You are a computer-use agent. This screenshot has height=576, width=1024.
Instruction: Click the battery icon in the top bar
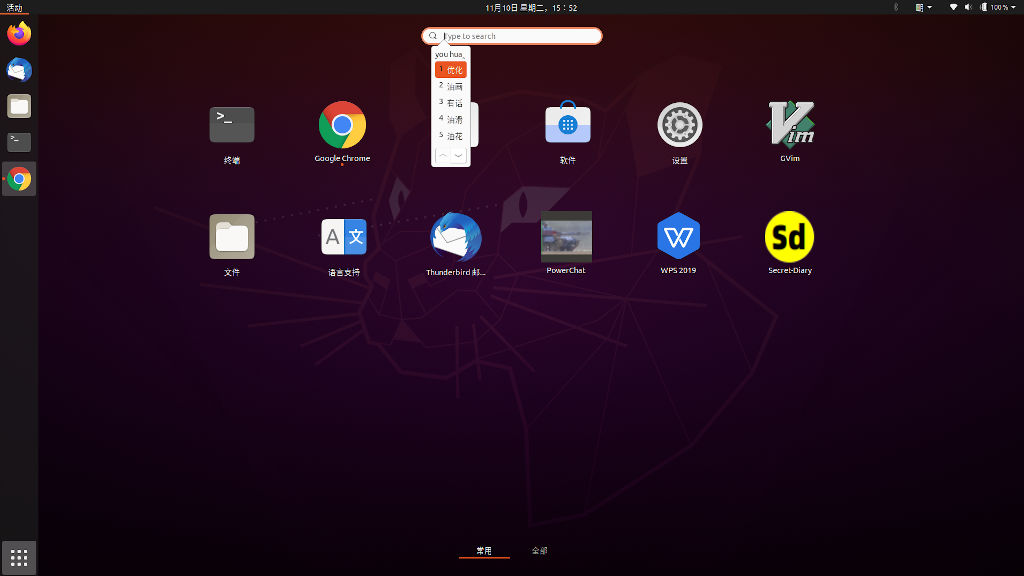[984, 7]
